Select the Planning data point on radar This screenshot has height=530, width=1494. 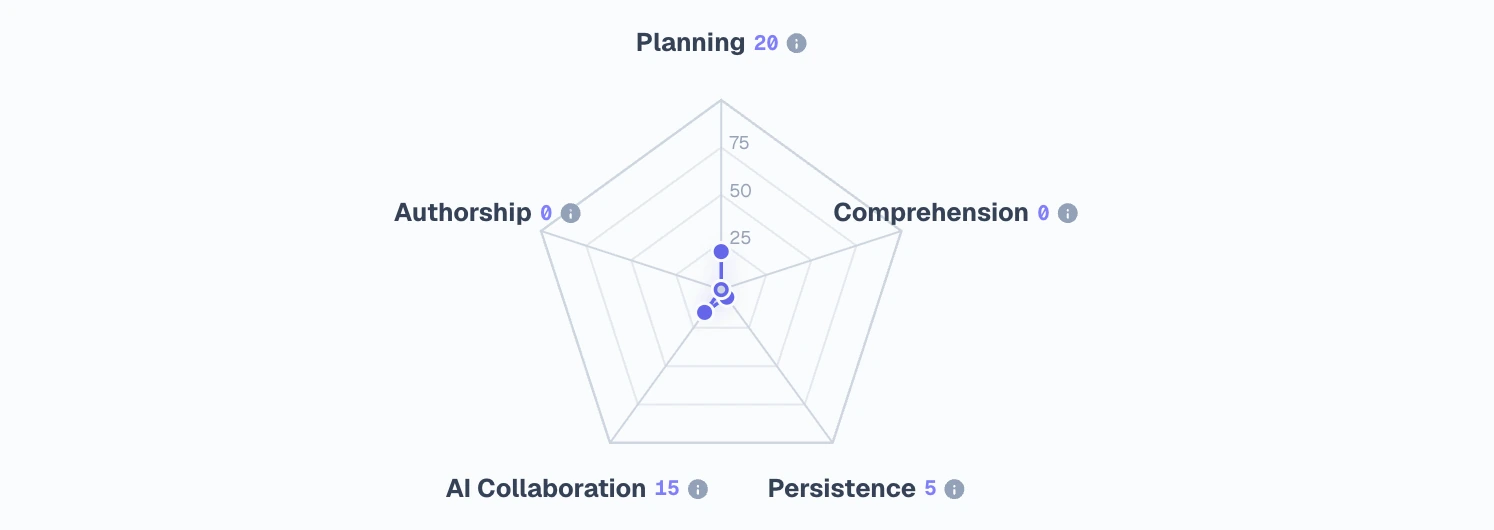pyautogui.click(x=720, y=251)
